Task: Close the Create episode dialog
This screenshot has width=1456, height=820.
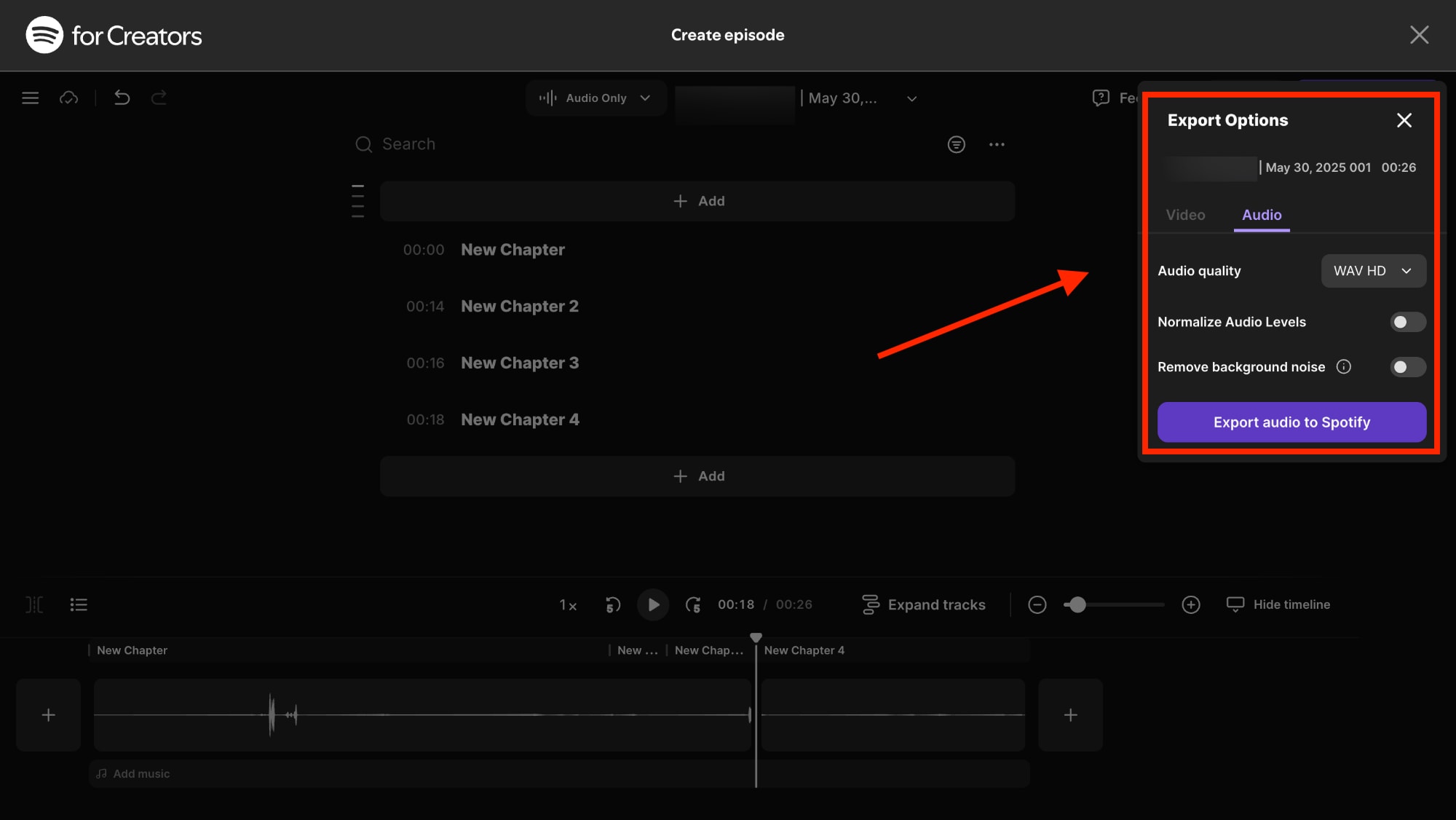Action: coord(1419,35)
